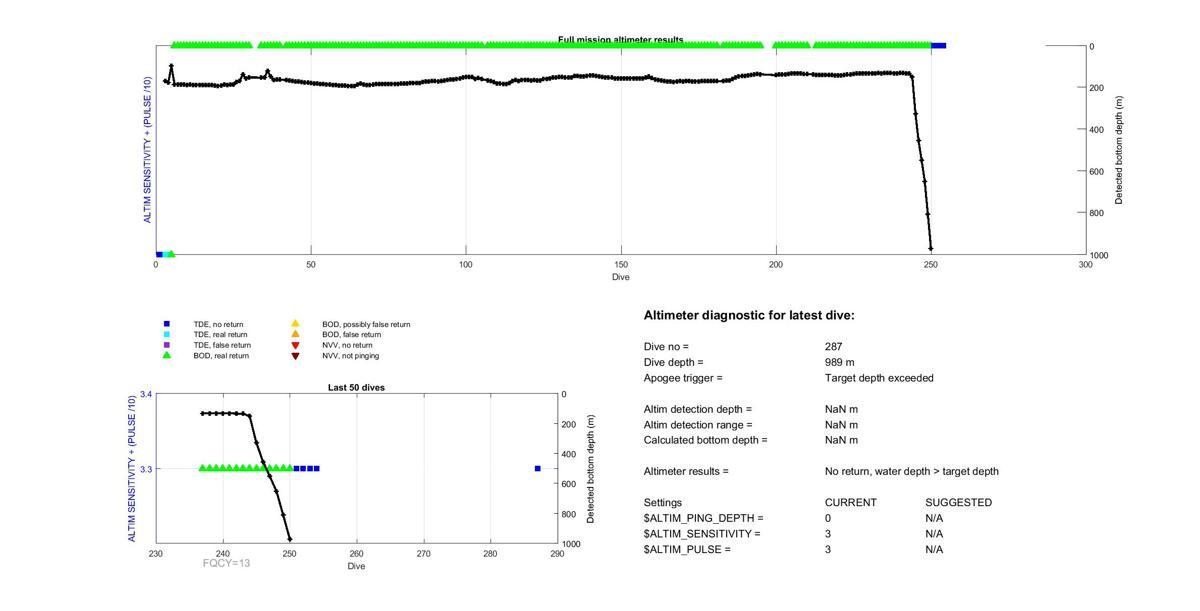
Task: Click the 'Detected bottom depth (m)' label of the full mission chart
Action: click(1119, 150)
